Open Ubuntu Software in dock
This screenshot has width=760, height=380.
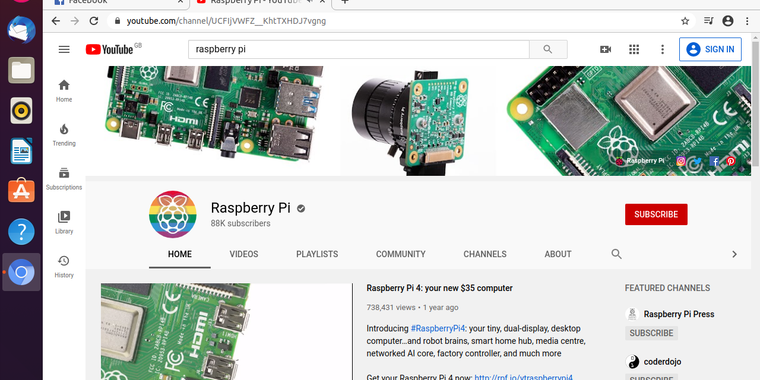tap(21, 191)
